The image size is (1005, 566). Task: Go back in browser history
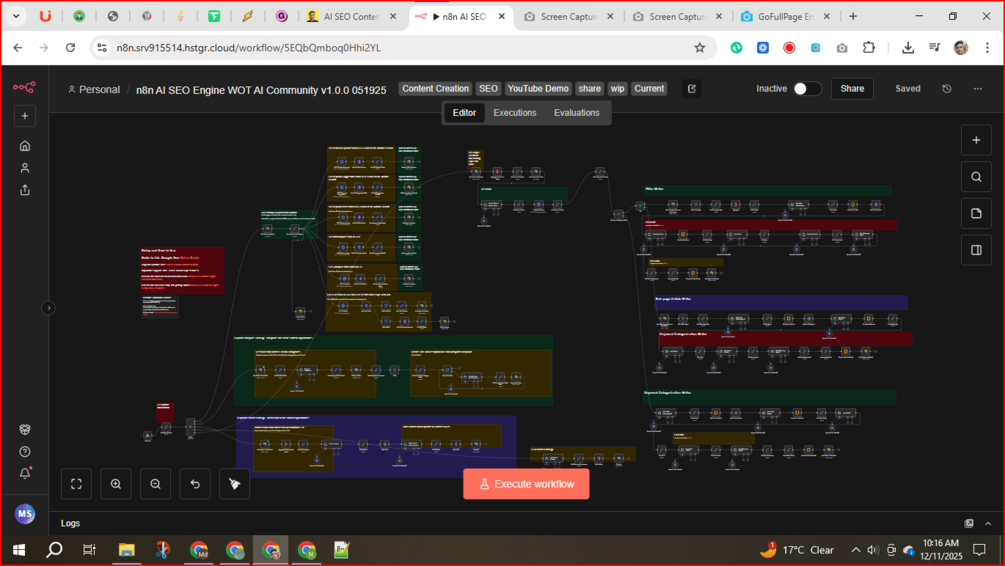pyautogui.click(x=18, y=48)
